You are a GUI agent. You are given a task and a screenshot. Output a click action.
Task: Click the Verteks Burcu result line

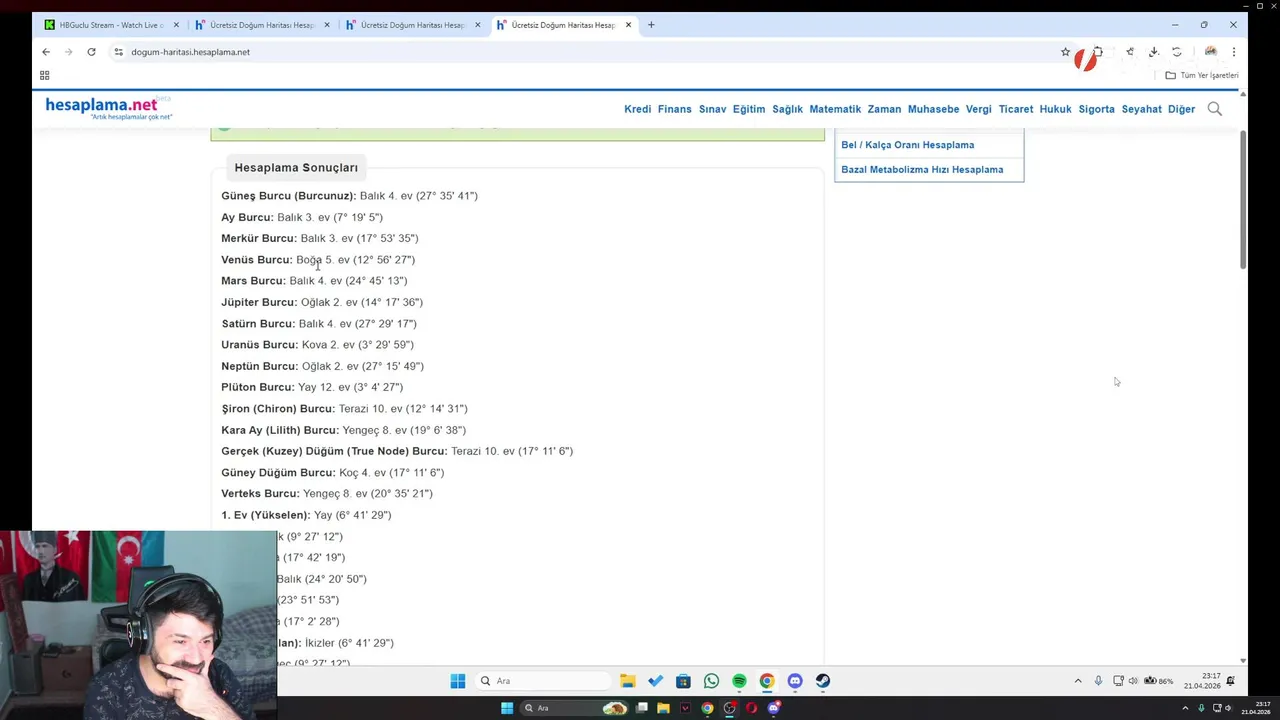327,494
